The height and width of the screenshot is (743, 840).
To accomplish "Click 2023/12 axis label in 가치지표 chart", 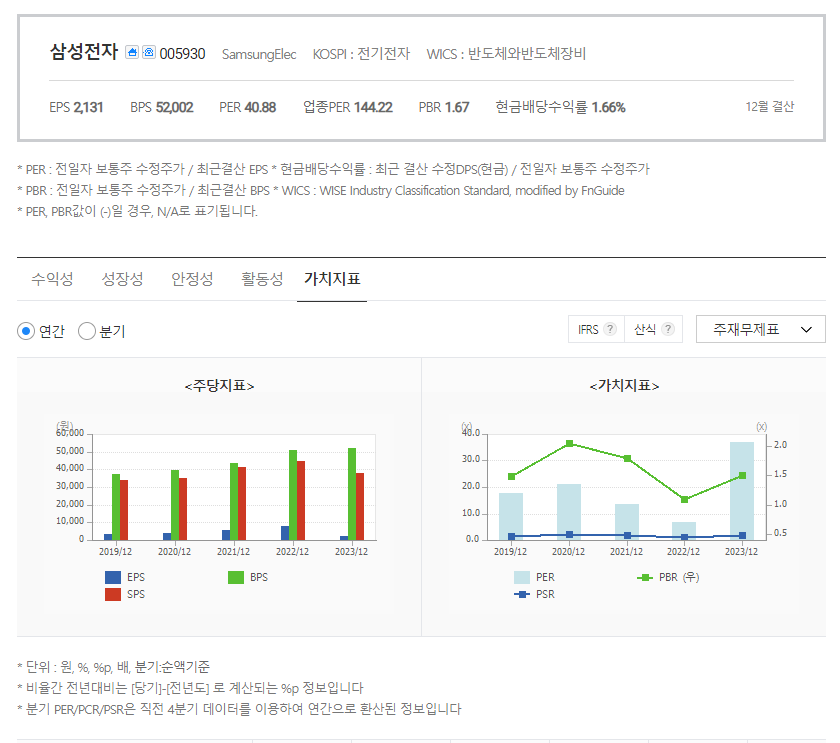I will (741, 551).
